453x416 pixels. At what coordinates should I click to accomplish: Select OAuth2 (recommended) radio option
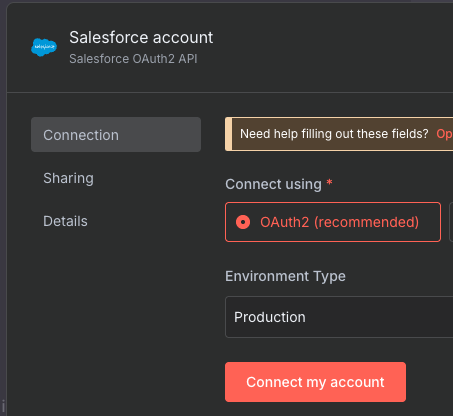[x=333, y=222]
